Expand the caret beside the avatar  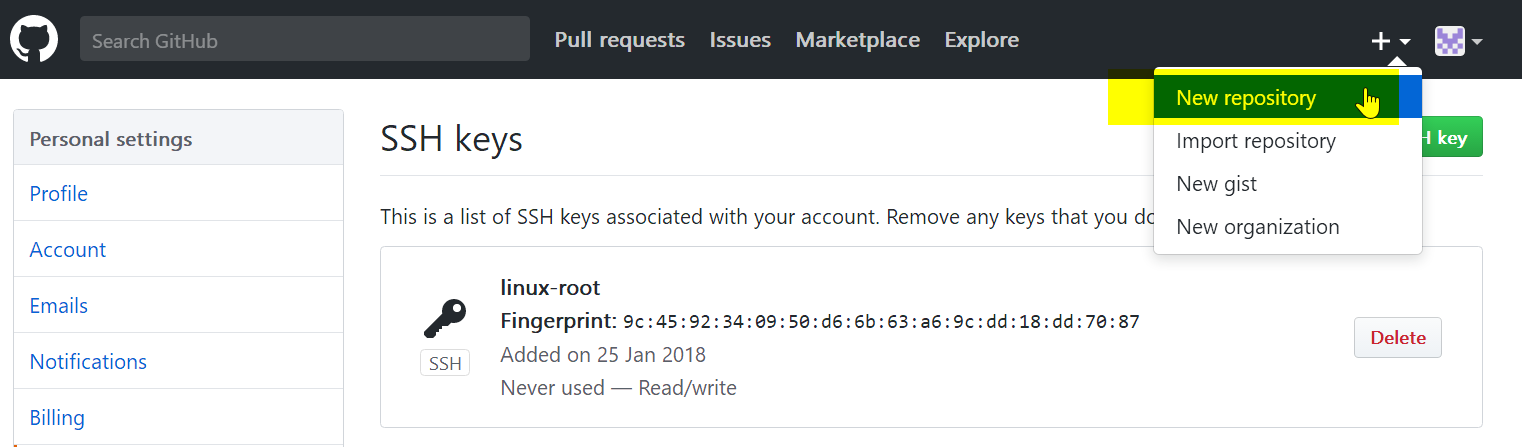1476,42
